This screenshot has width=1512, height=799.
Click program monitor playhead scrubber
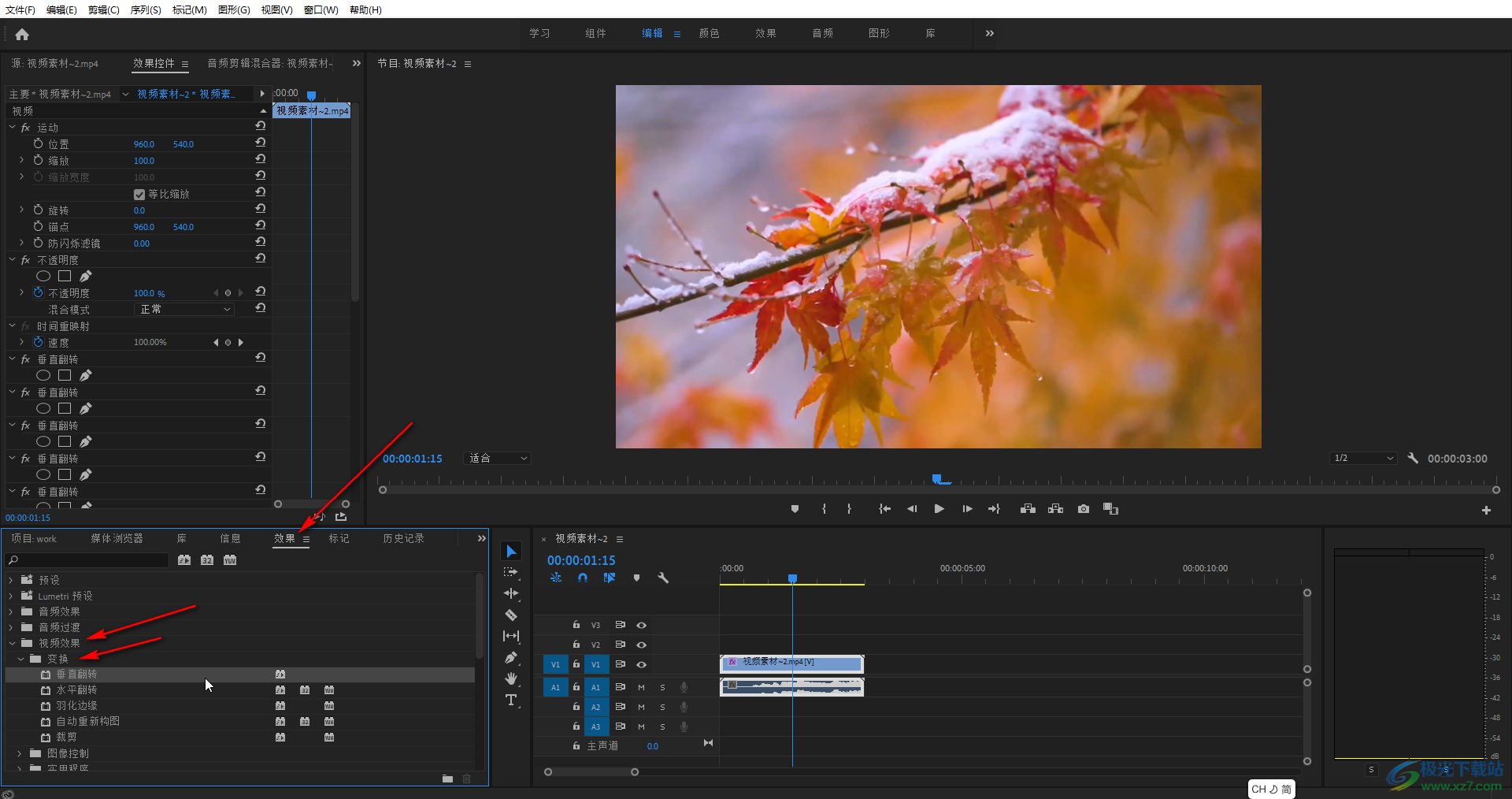click(x=937, y=478)
